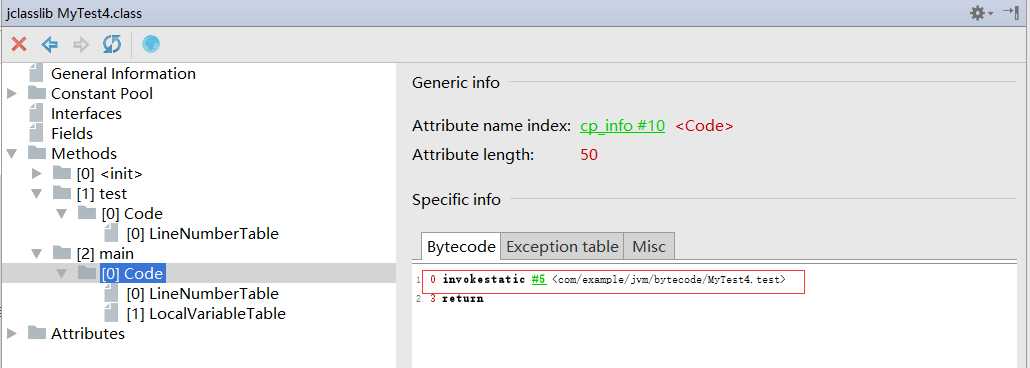Click the jclasslib MyTest4.class title
This screenshot has width=1030, height=368.
(x=74, y=13)
